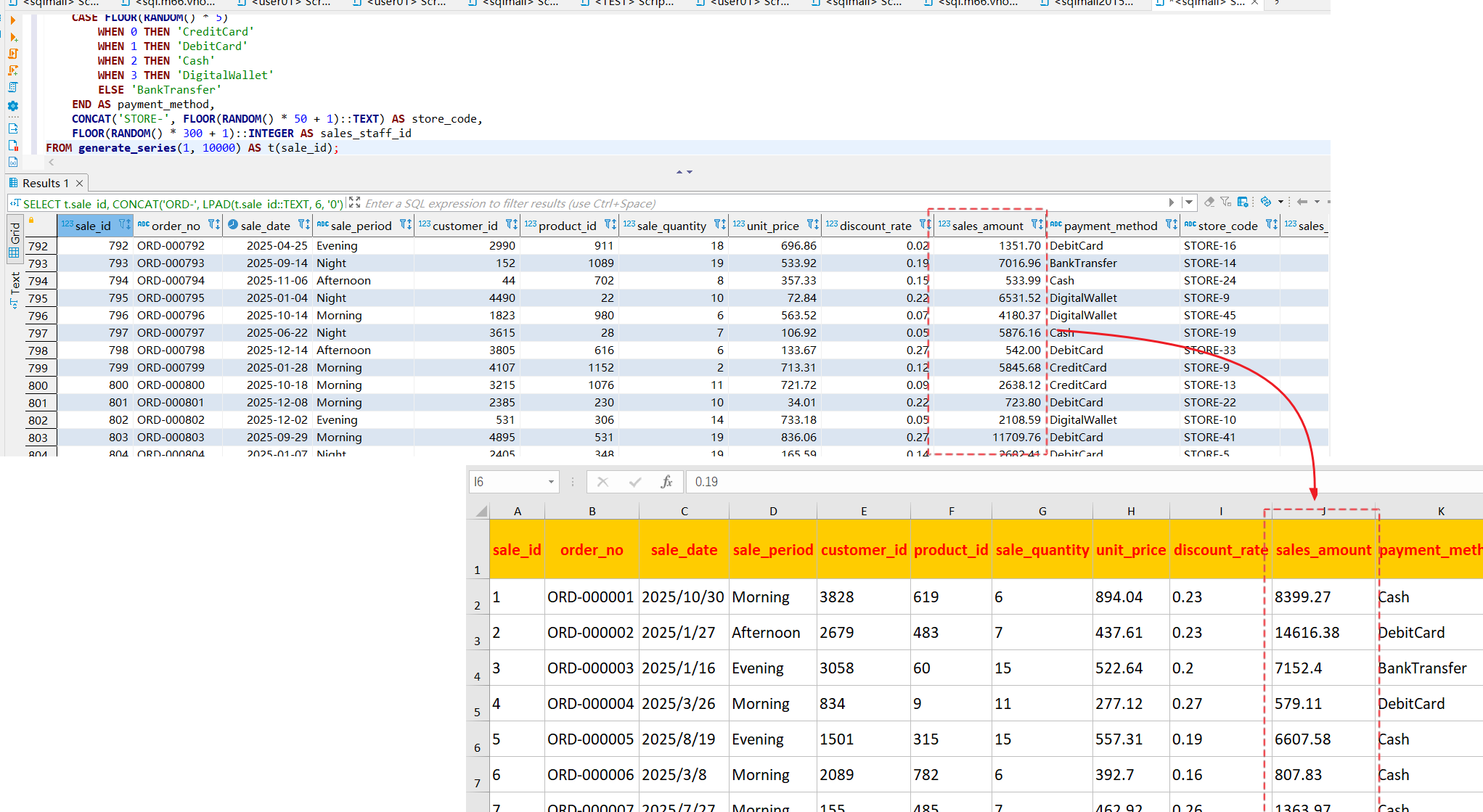The width and height of the screenshot is (1483, 812).
Task: Open the Results 1 tab
Action: (45, 183)
